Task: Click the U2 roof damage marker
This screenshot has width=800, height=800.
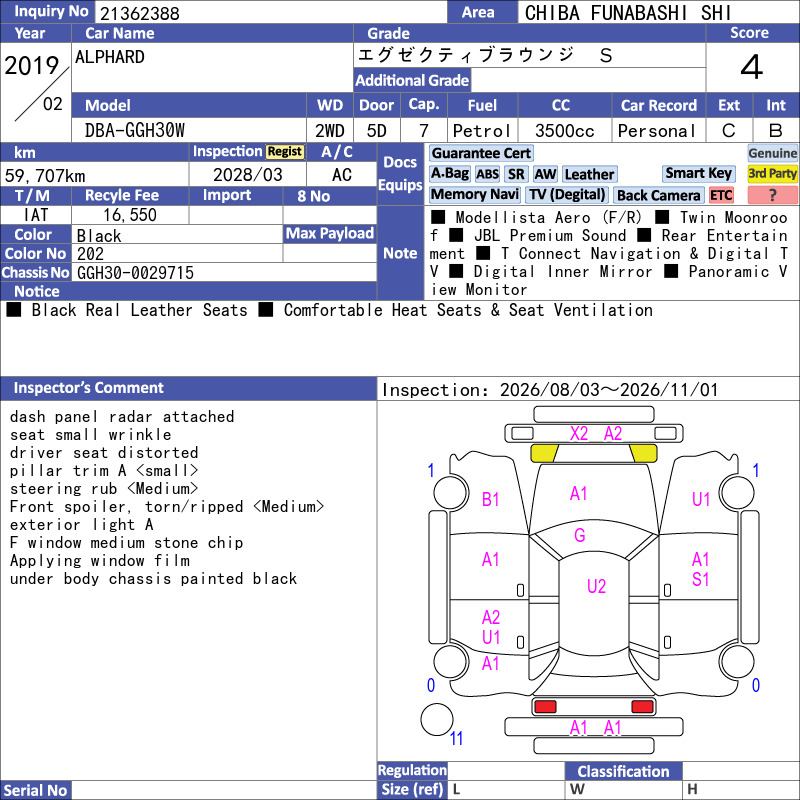Action: point(596,586)
